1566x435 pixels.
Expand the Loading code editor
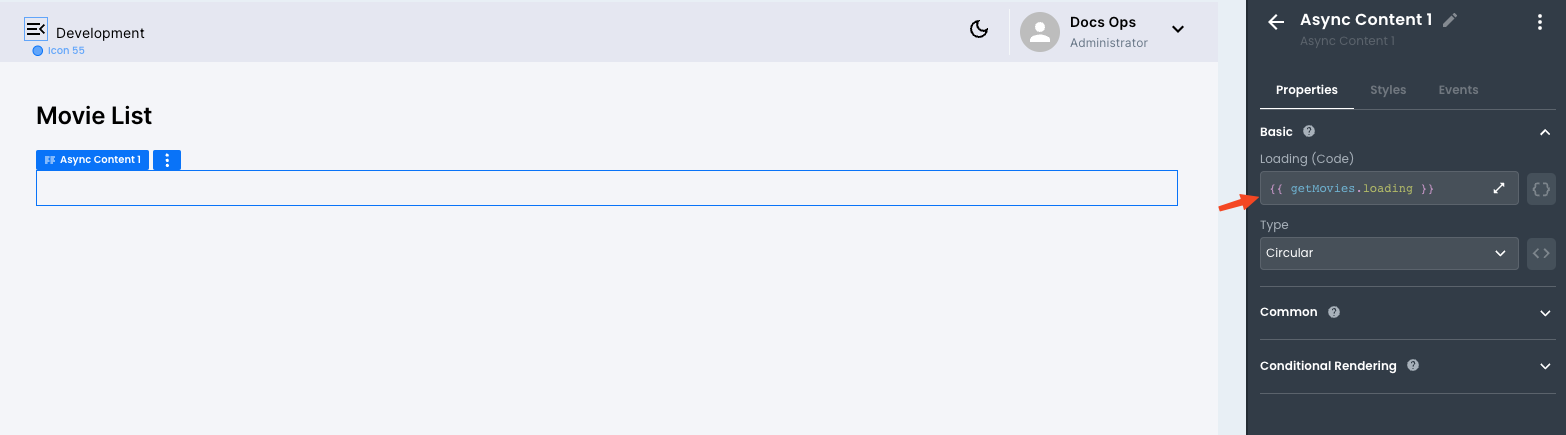point(1499,188)
